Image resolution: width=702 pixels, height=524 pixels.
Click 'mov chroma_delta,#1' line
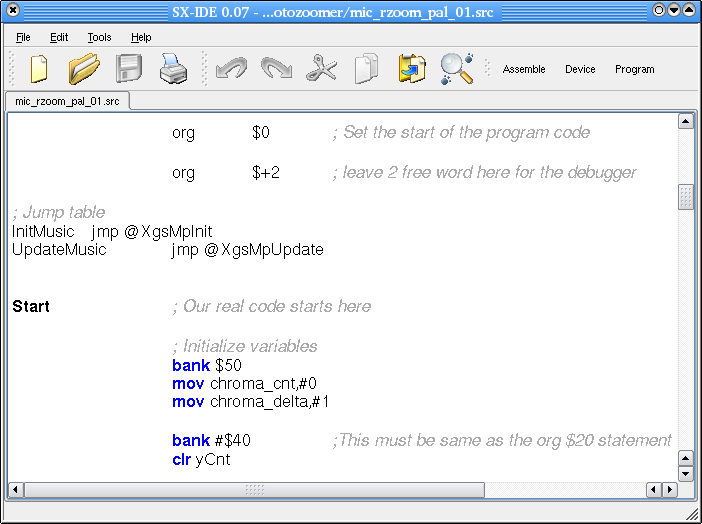coord(251,401)
